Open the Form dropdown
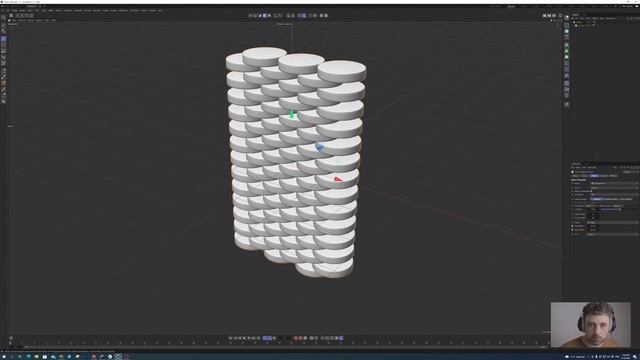 613,222
